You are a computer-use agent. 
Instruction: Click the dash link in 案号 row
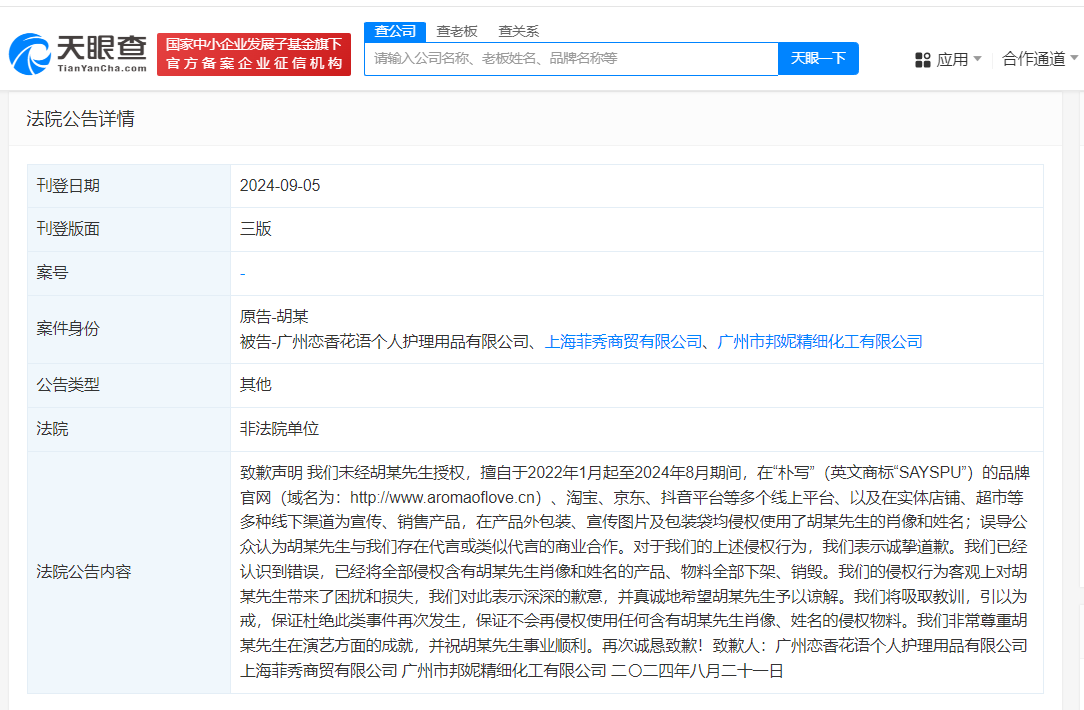tap(242, 272)
